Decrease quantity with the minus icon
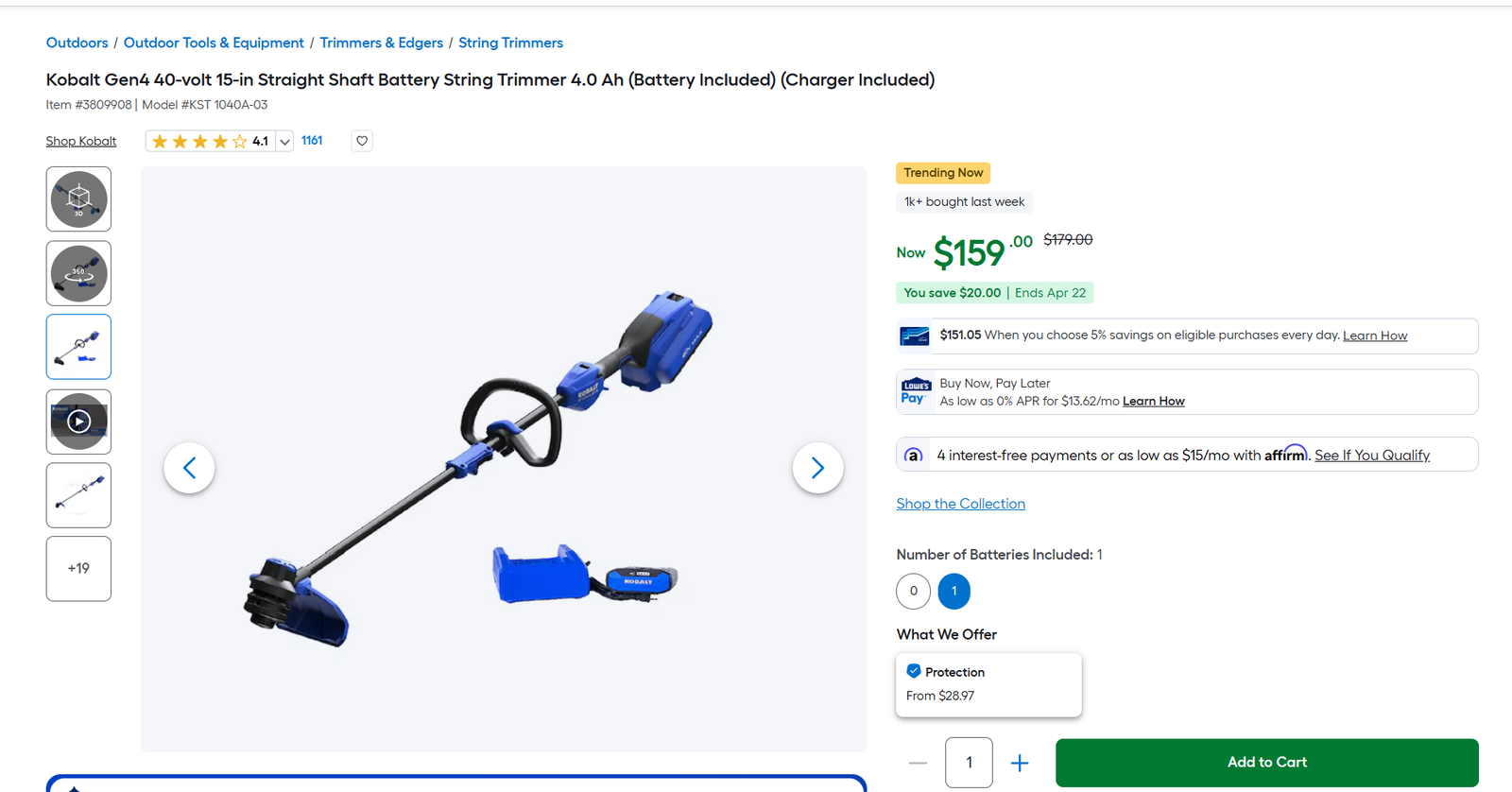Screen dimensions: 1512x792 point(918,763)
